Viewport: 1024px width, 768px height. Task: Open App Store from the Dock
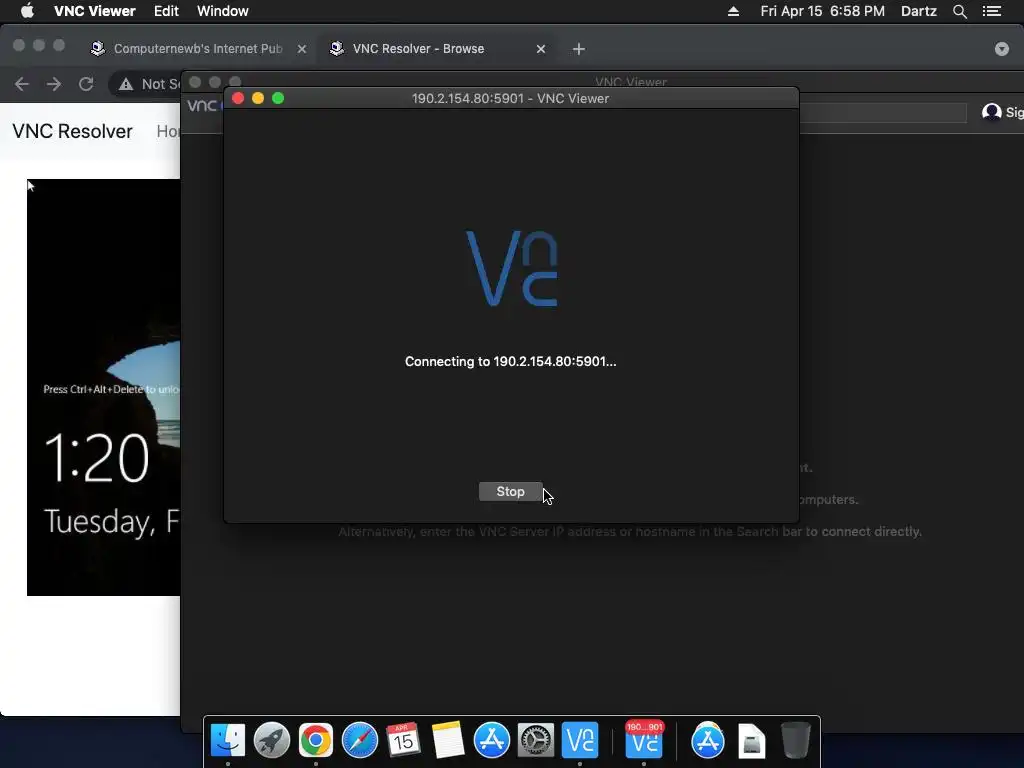coord(492,741)
